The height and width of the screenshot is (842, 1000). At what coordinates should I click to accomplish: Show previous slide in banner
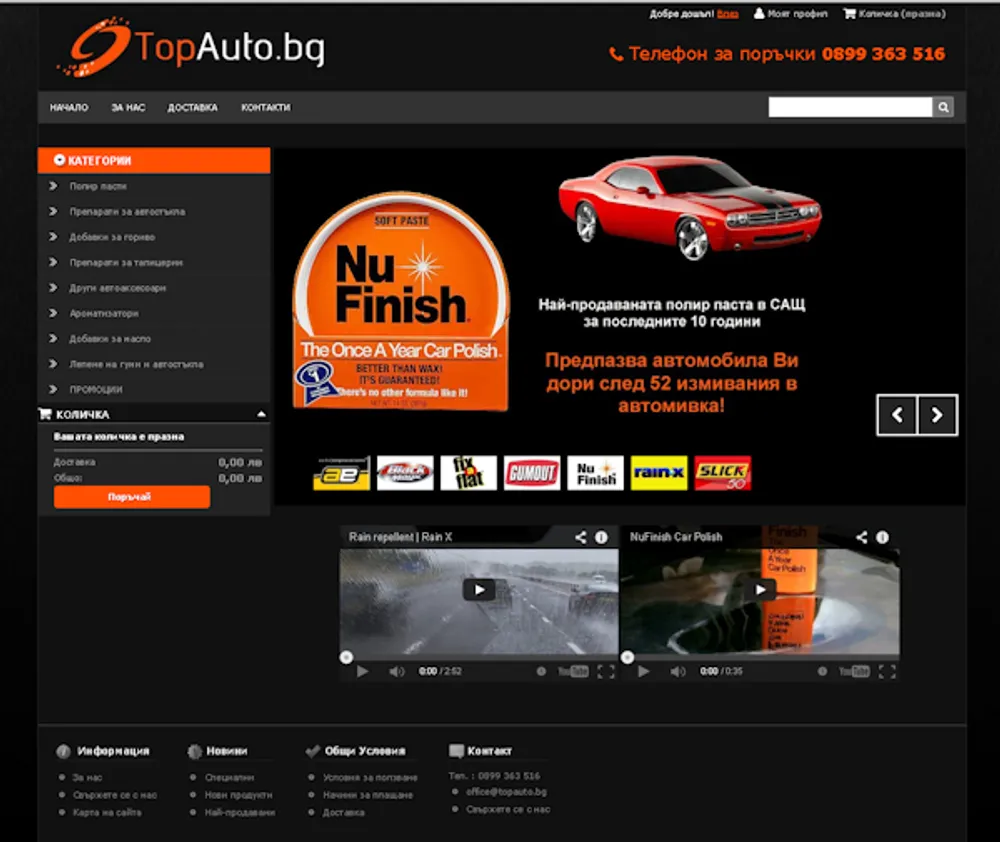pyautogui.click(x=897, y=415)
